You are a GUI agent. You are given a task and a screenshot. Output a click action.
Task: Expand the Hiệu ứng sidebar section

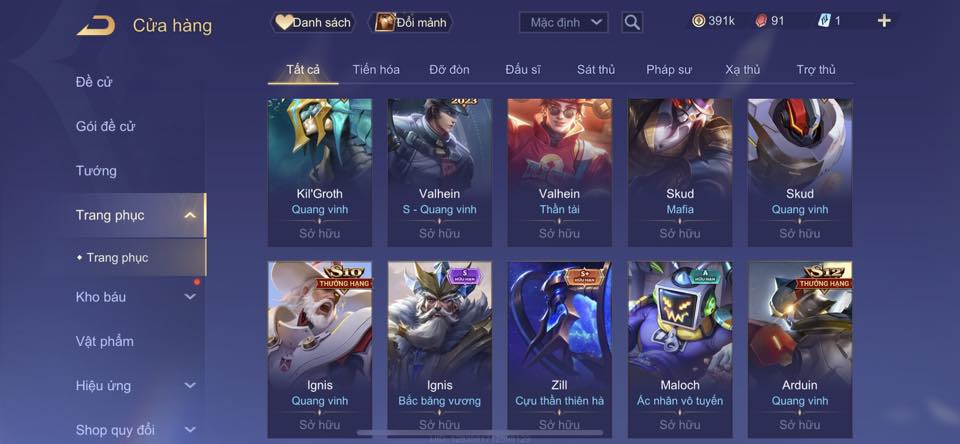[190, 385]
